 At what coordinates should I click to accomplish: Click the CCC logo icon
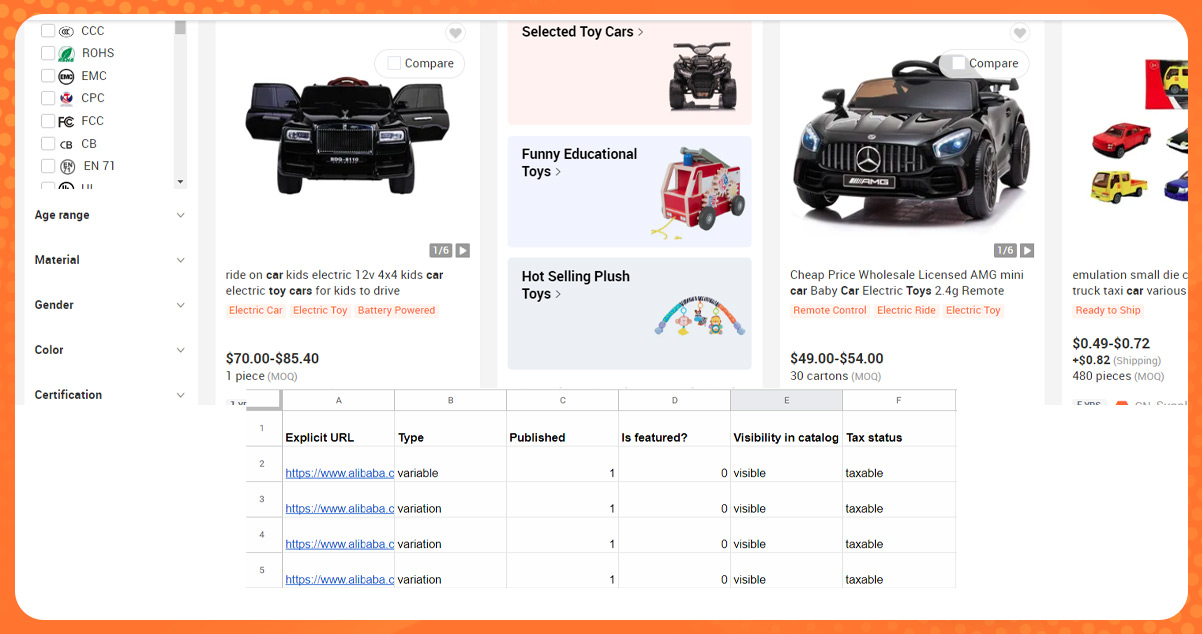coord(66,31)
